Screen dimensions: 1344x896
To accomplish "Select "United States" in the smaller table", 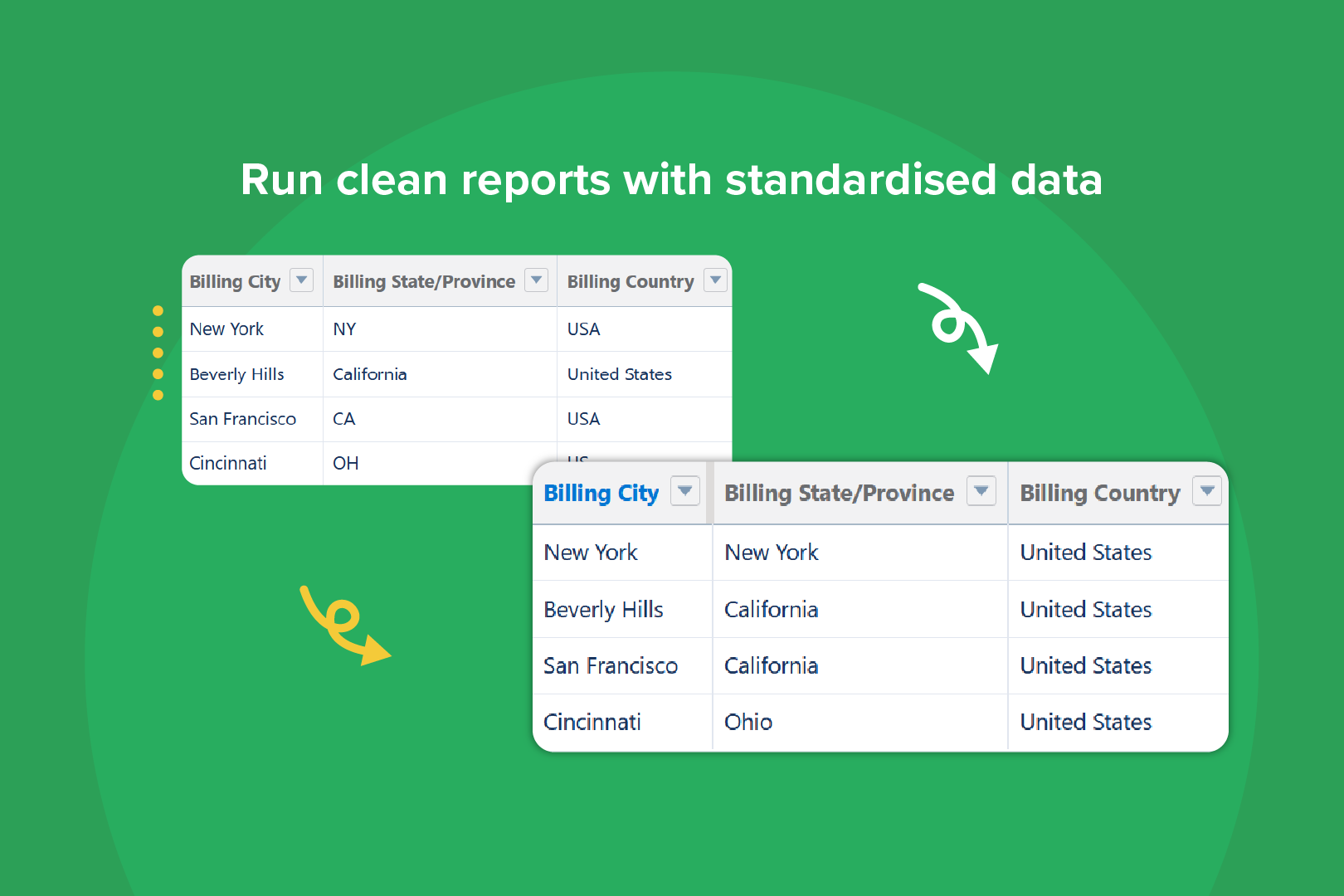I will (619, 374).
